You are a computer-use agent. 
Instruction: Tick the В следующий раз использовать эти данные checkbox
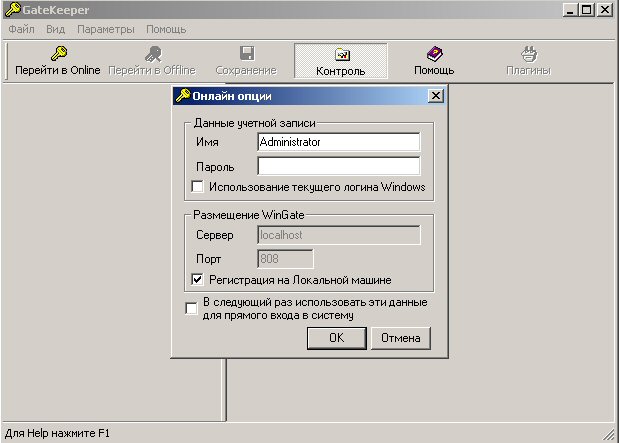point(191,308)
